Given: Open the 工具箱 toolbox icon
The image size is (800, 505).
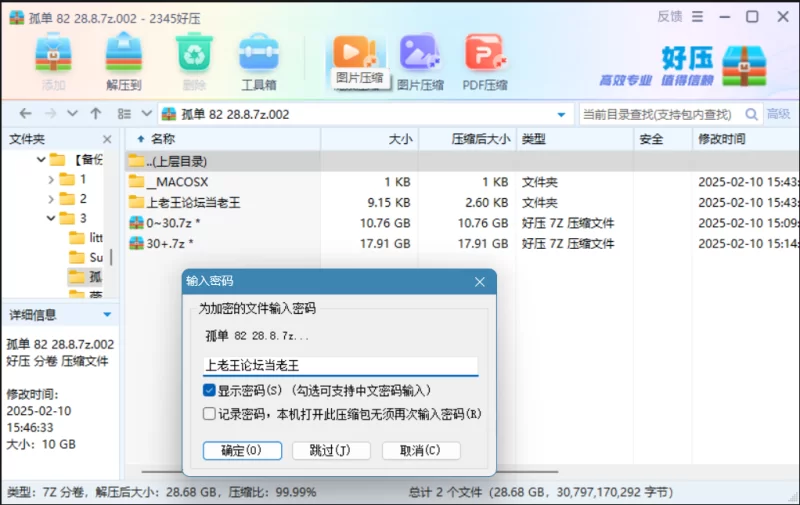Looking at the screenshot, I should (x=259, y=52).
